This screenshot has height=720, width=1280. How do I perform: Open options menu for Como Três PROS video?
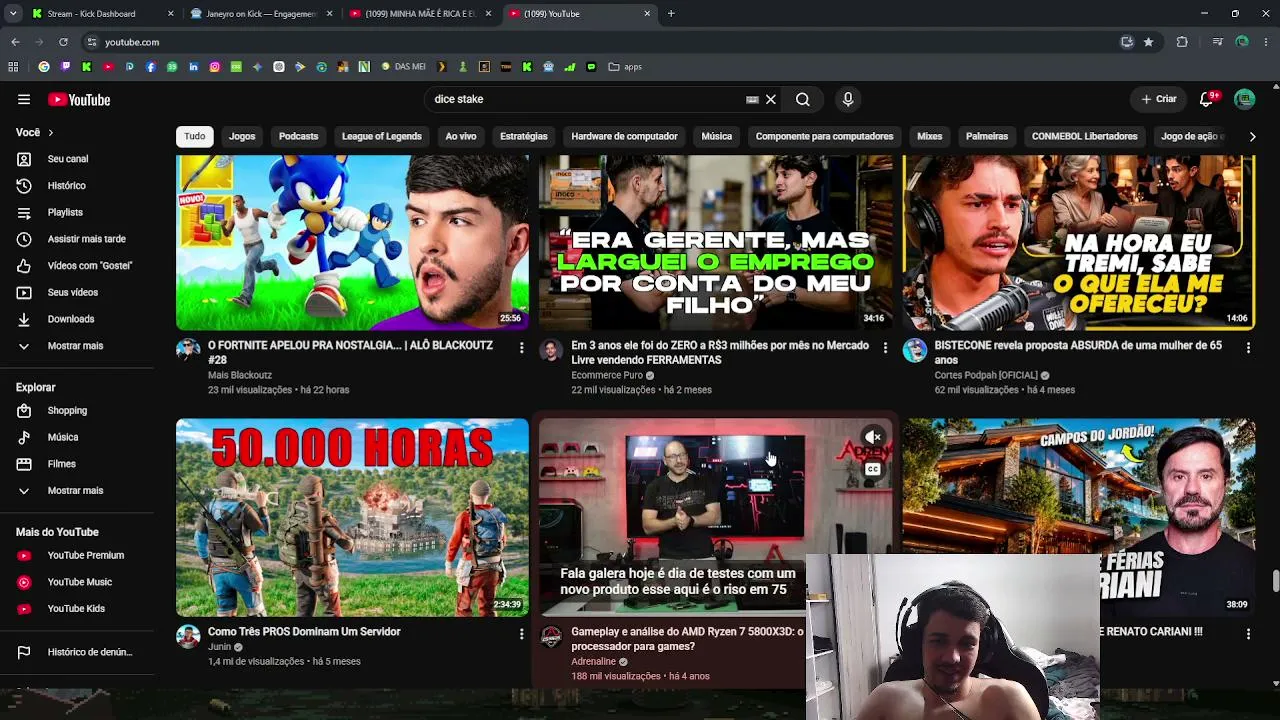(521, 634)
